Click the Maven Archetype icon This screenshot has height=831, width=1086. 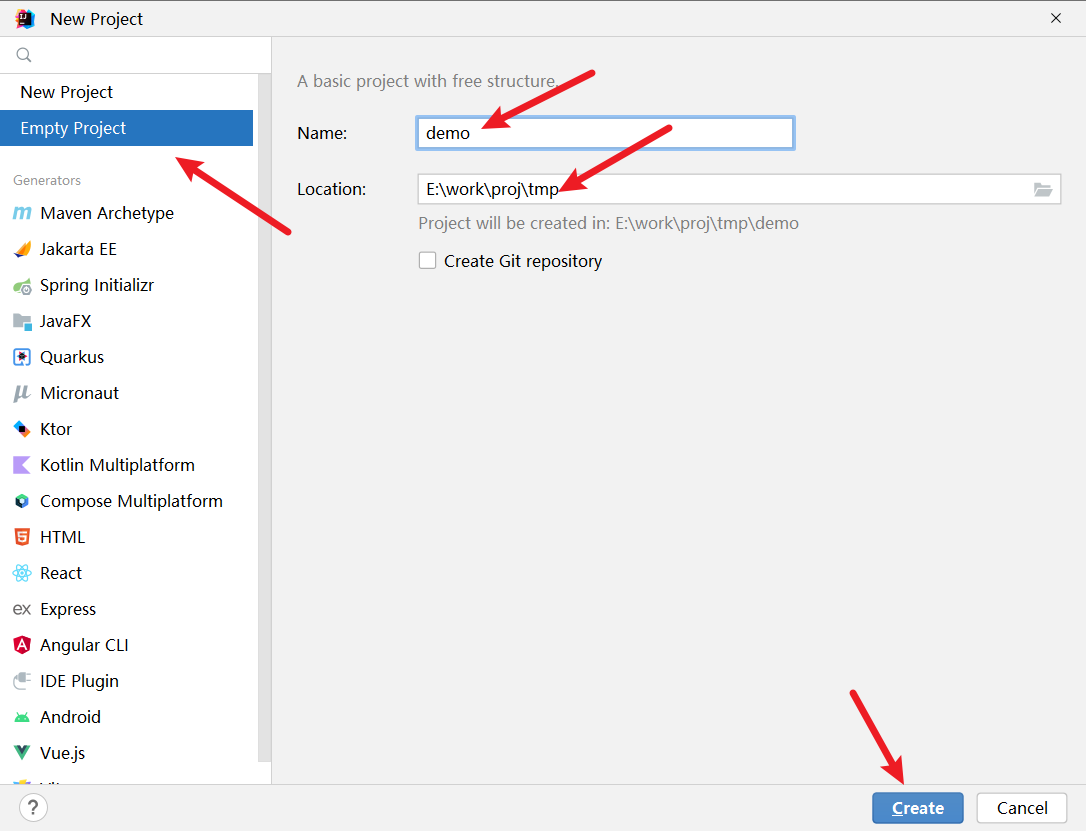22,213
